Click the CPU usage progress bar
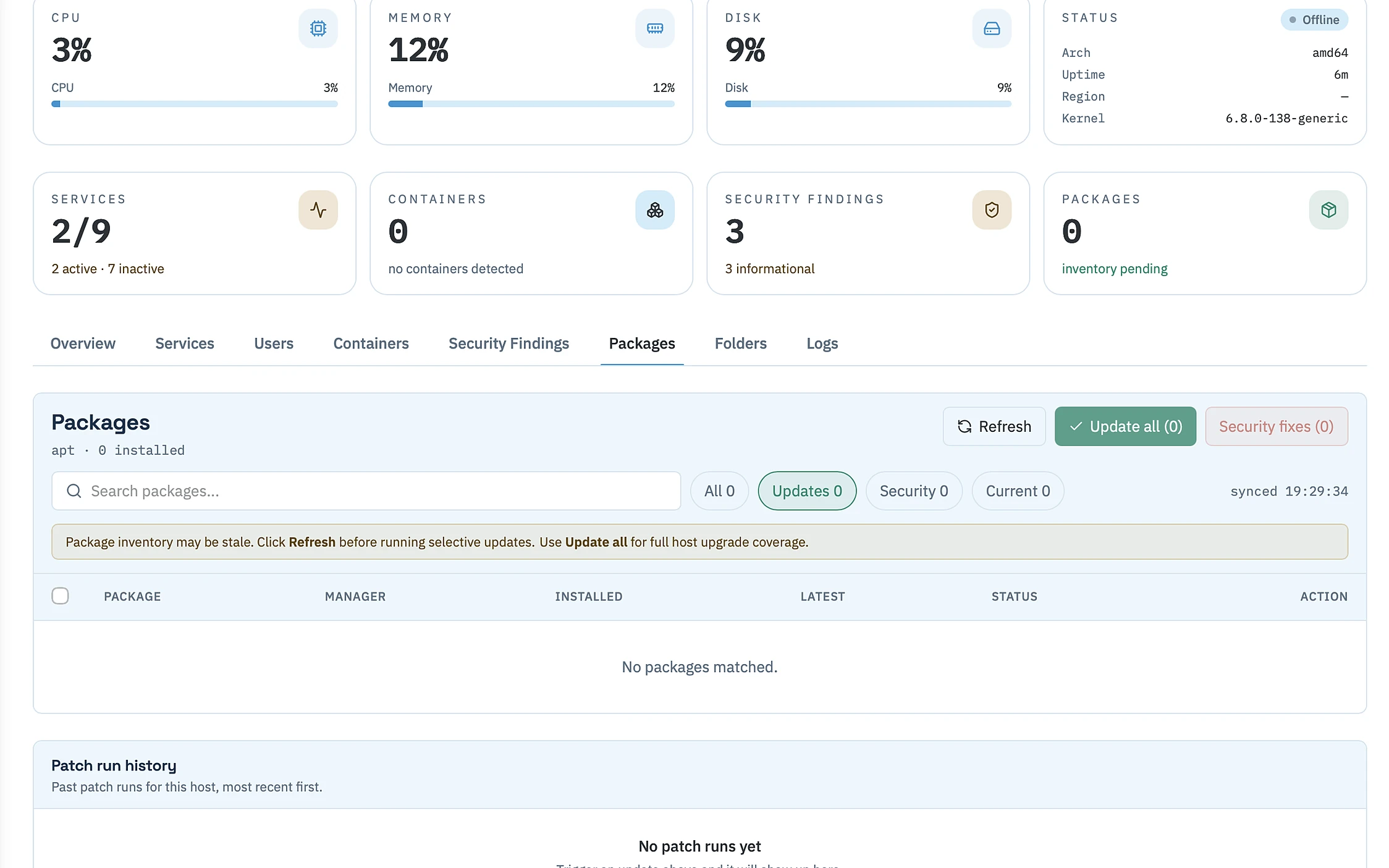Viewport: 1389px width, 868px height. [195, 104]
